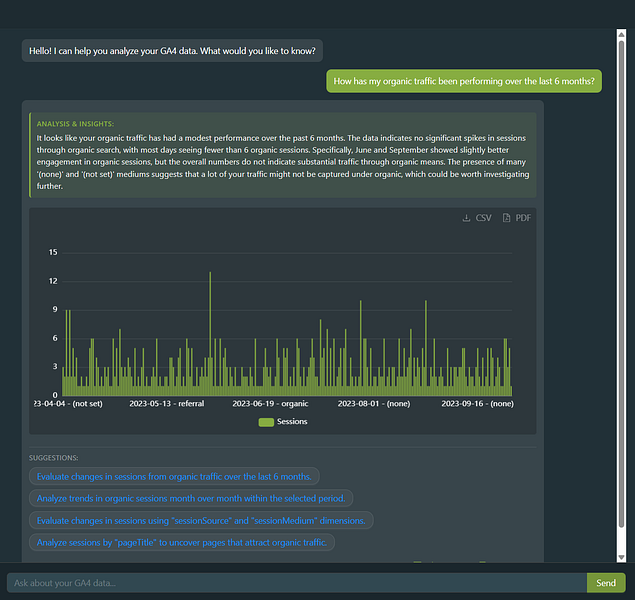Click the 'ANALYSIS & INSIGHTS:' heading

(75, 124)
